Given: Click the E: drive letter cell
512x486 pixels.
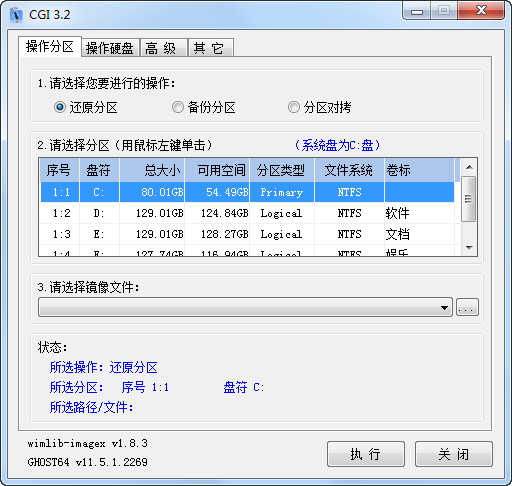Looking at the screenshot, I should tap(99, 234).
